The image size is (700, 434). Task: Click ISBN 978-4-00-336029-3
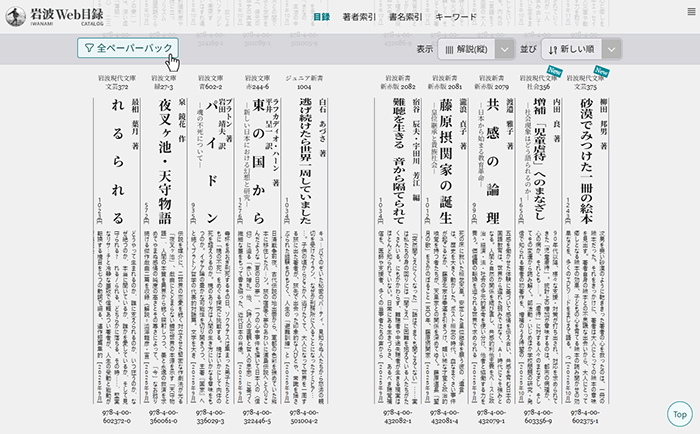[210, 417]
